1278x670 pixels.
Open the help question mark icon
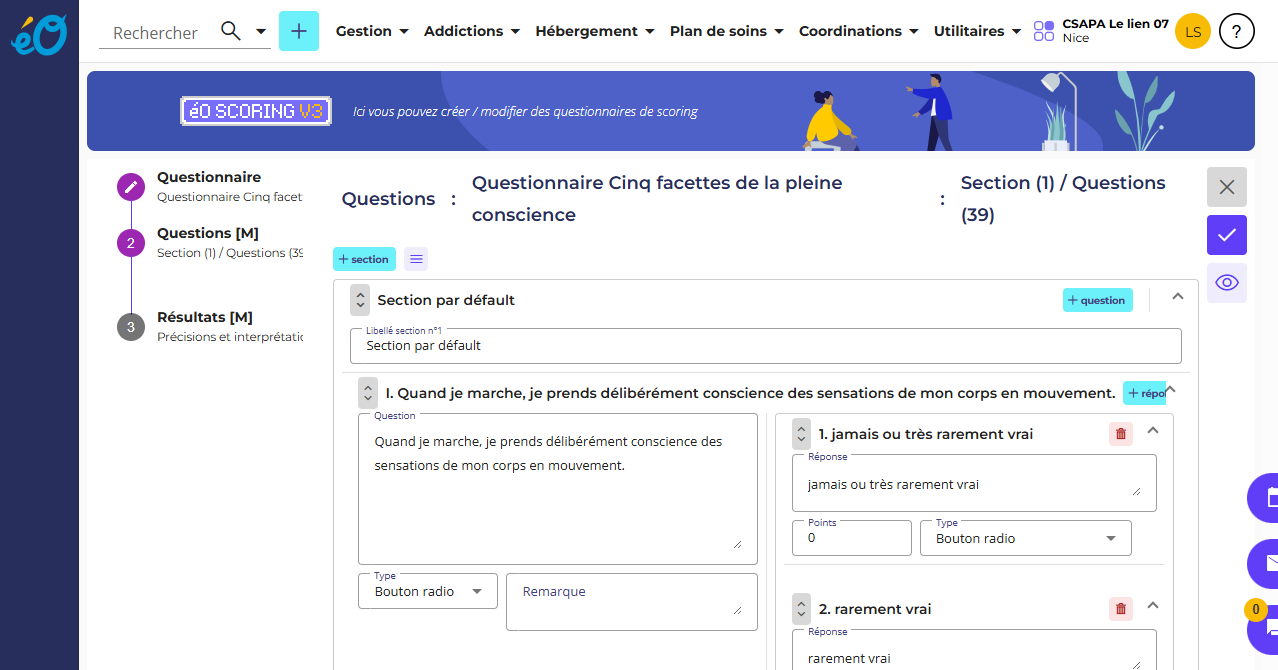1237,32
